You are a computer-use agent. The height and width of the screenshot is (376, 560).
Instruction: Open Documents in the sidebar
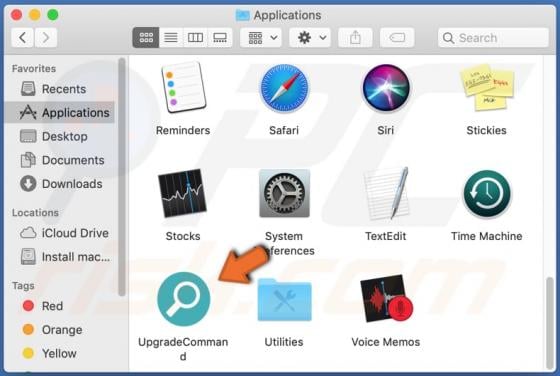pos(60,160)
